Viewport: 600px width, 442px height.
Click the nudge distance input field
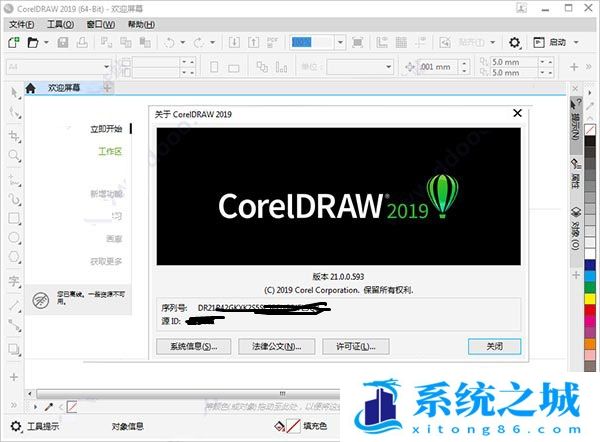[438, 67]
